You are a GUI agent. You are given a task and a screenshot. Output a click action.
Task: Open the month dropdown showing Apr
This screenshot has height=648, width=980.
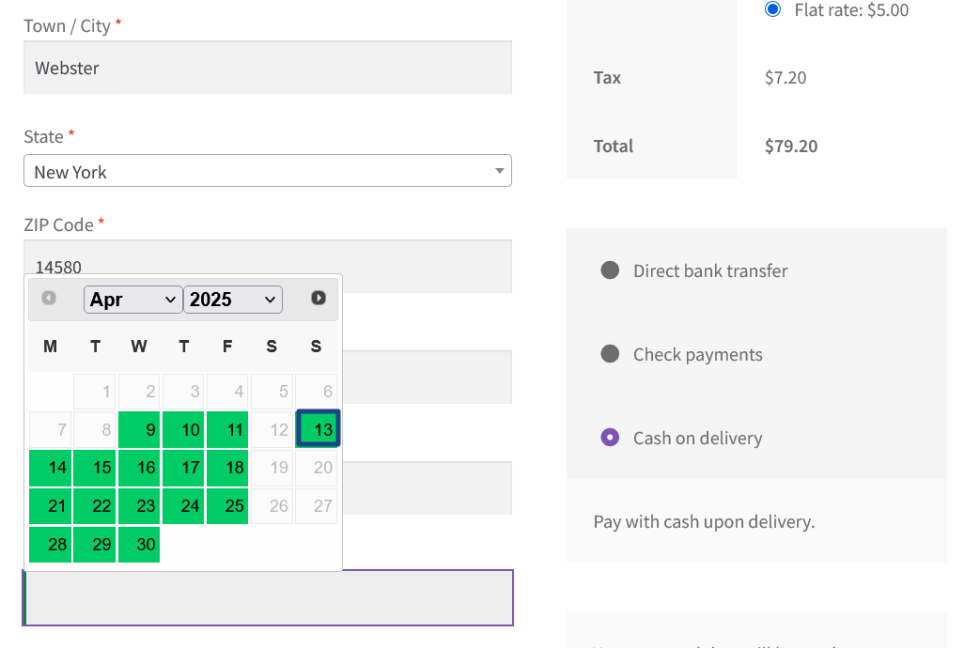tap(132, 299)
